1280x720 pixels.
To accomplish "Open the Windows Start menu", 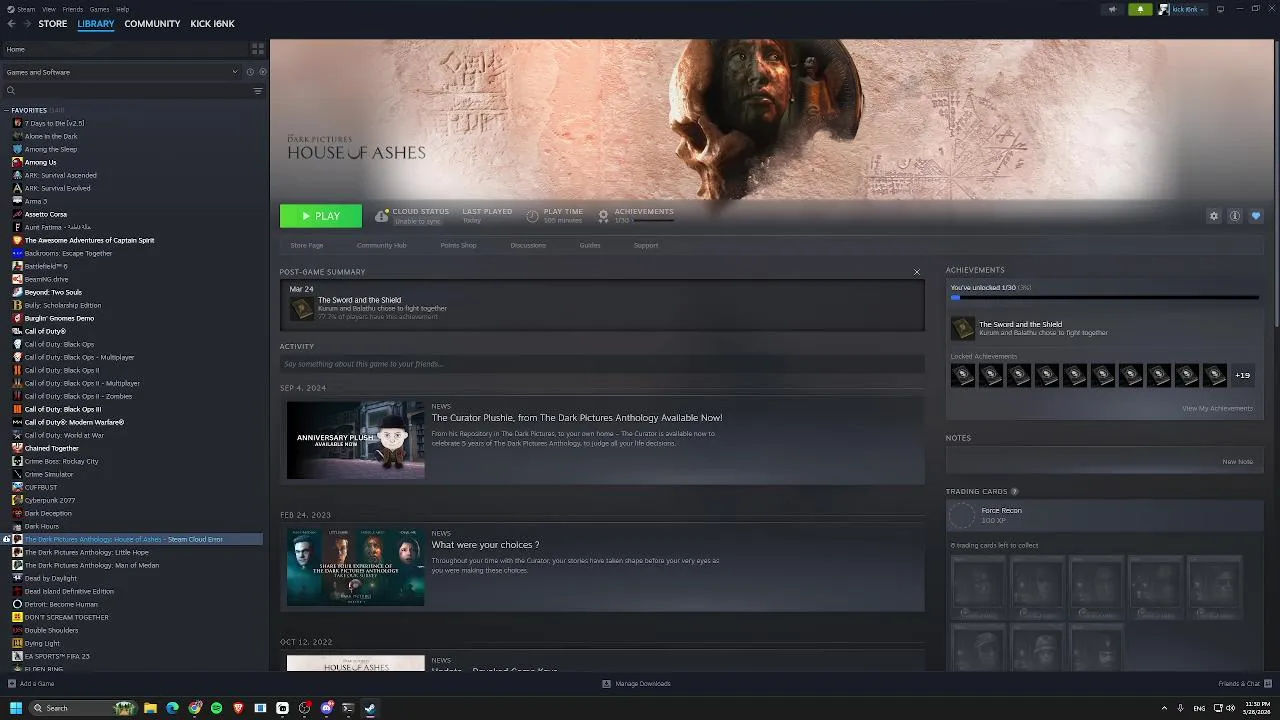I will [16, 708].
